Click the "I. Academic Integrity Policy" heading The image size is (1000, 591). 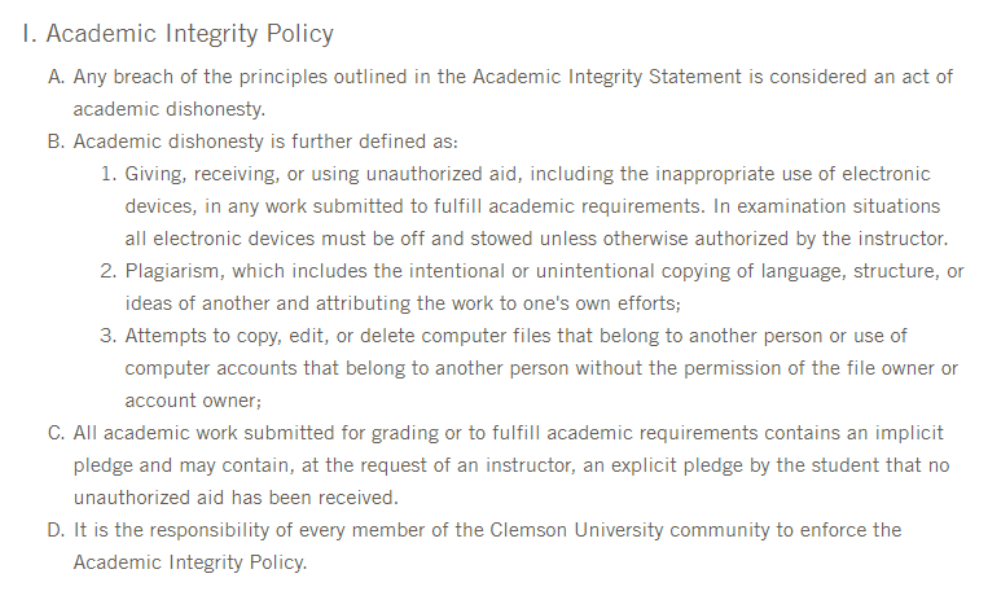pos(176,34)
